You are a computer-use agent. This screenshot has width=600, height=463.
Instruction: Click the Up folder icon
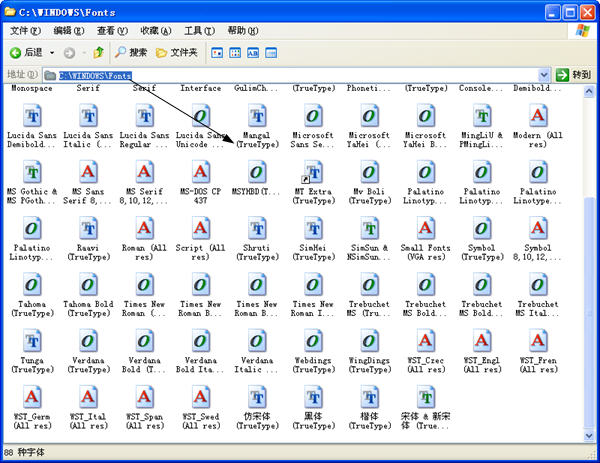point(98,52)
